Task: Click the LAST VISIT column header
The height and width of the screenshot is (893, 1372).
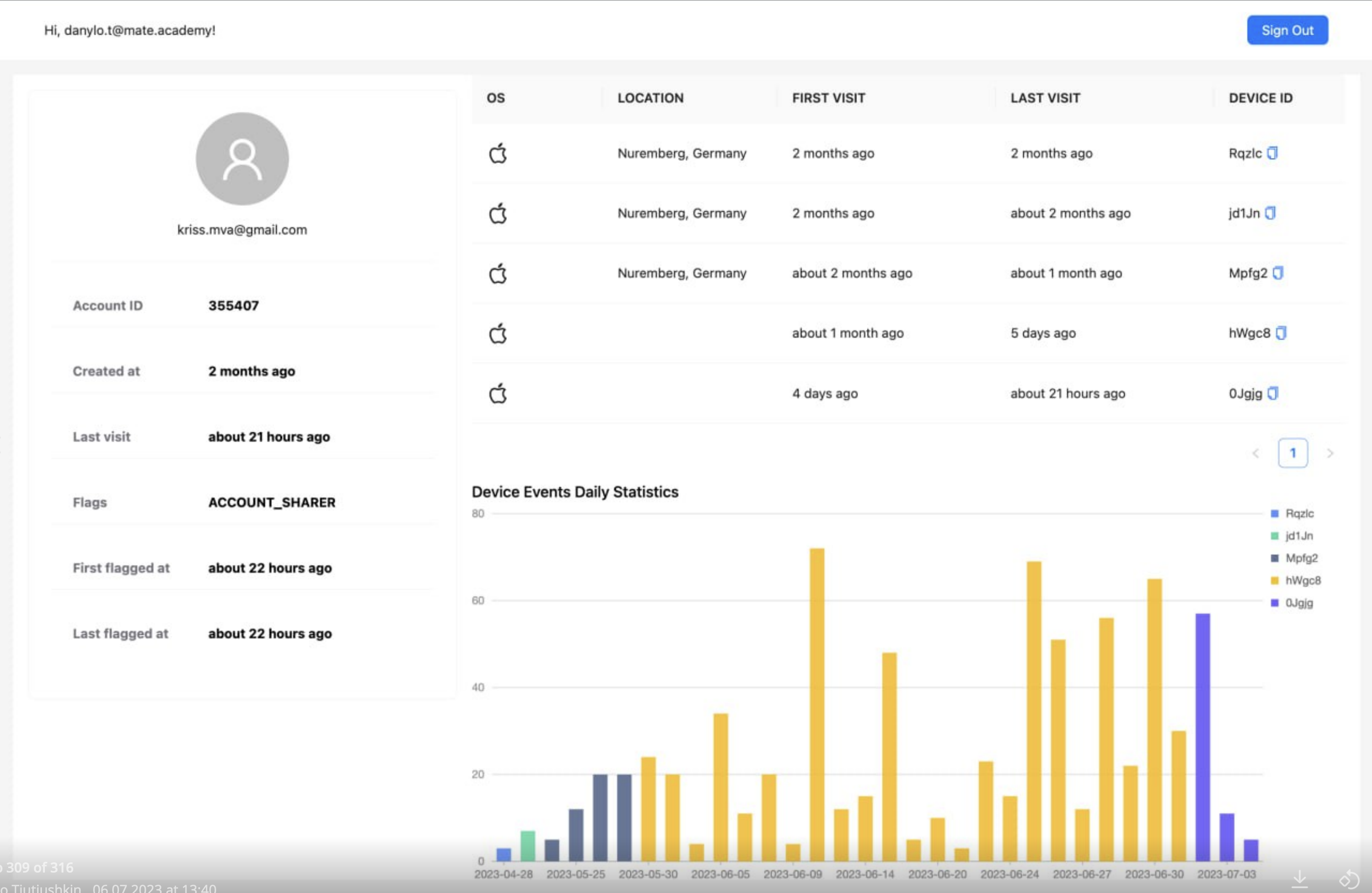Action: pyautogui.click(x=1045, y=98)
